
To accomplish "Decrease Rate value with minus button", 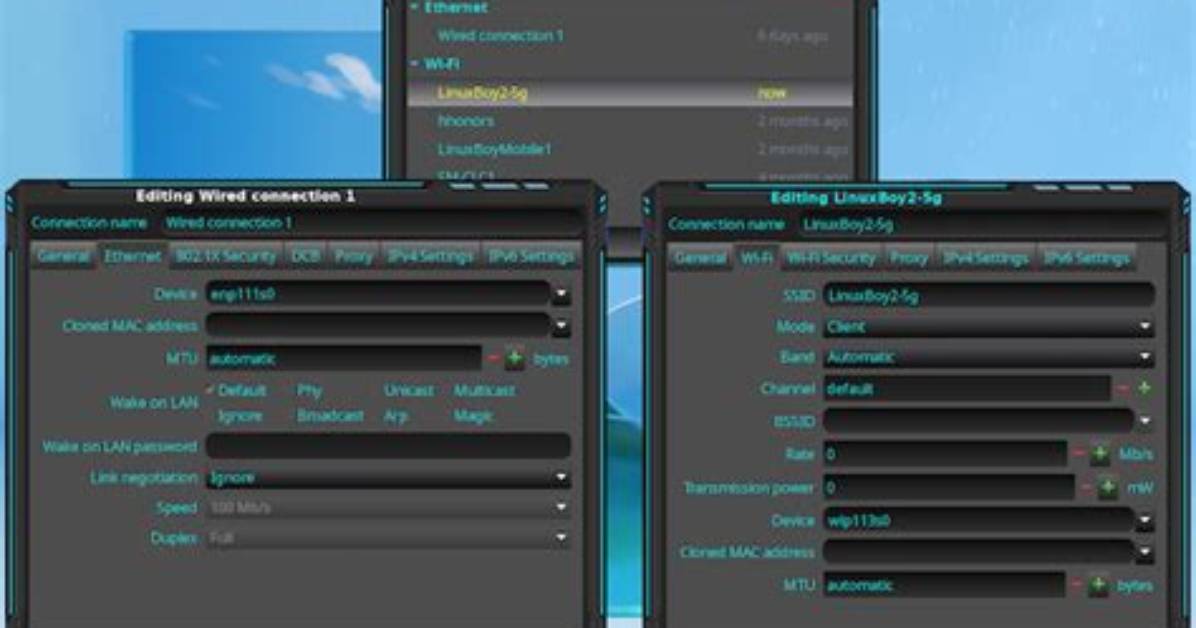I will [x=1079, y=454].
